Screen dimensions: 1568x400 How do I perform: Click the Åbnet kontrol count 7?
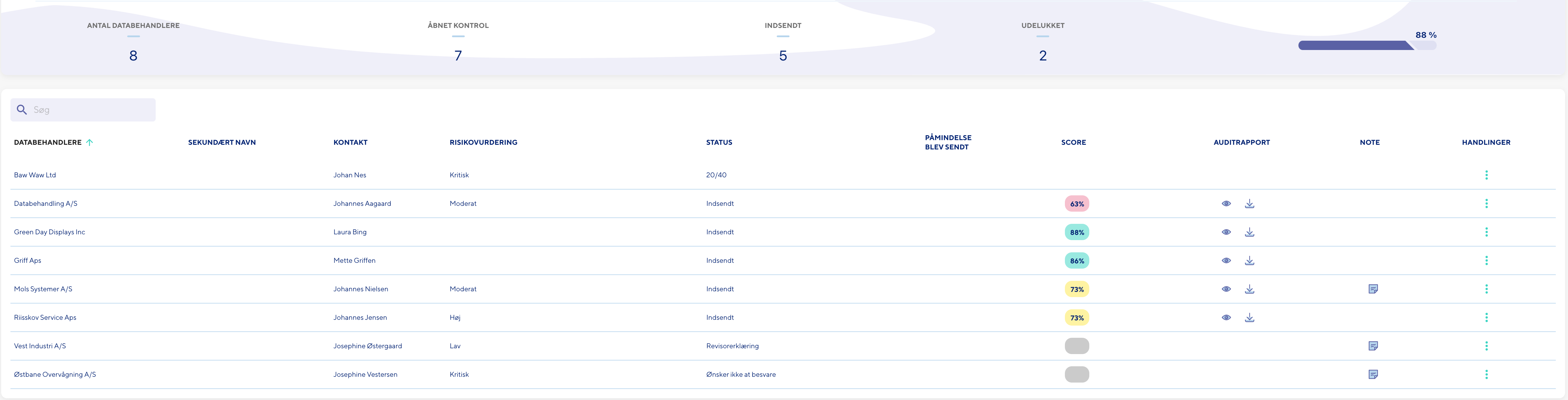(458, 56)
